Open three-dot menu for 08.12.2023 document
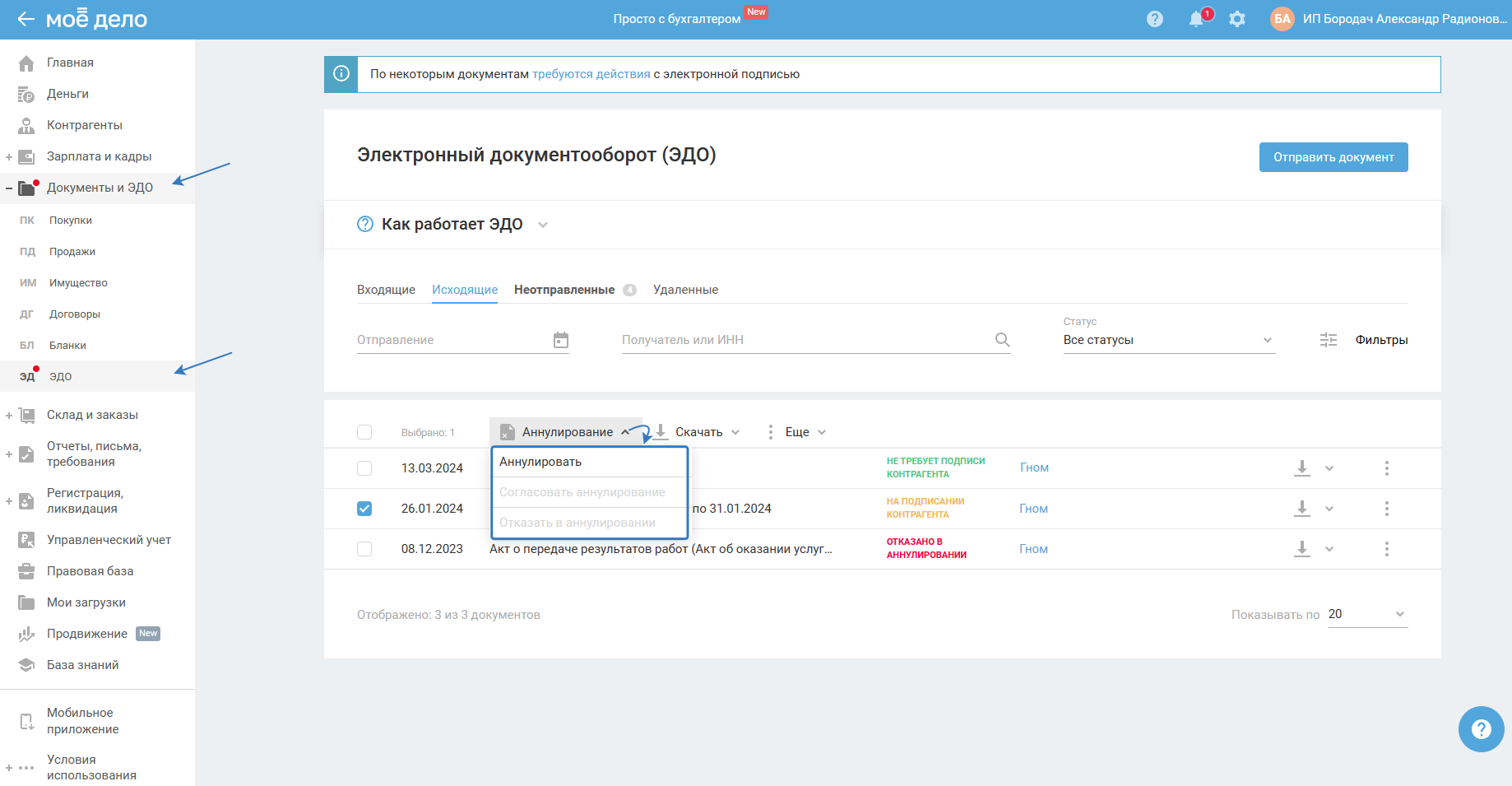Screen dimensions: 1512x786 [x=1386, y=549]
